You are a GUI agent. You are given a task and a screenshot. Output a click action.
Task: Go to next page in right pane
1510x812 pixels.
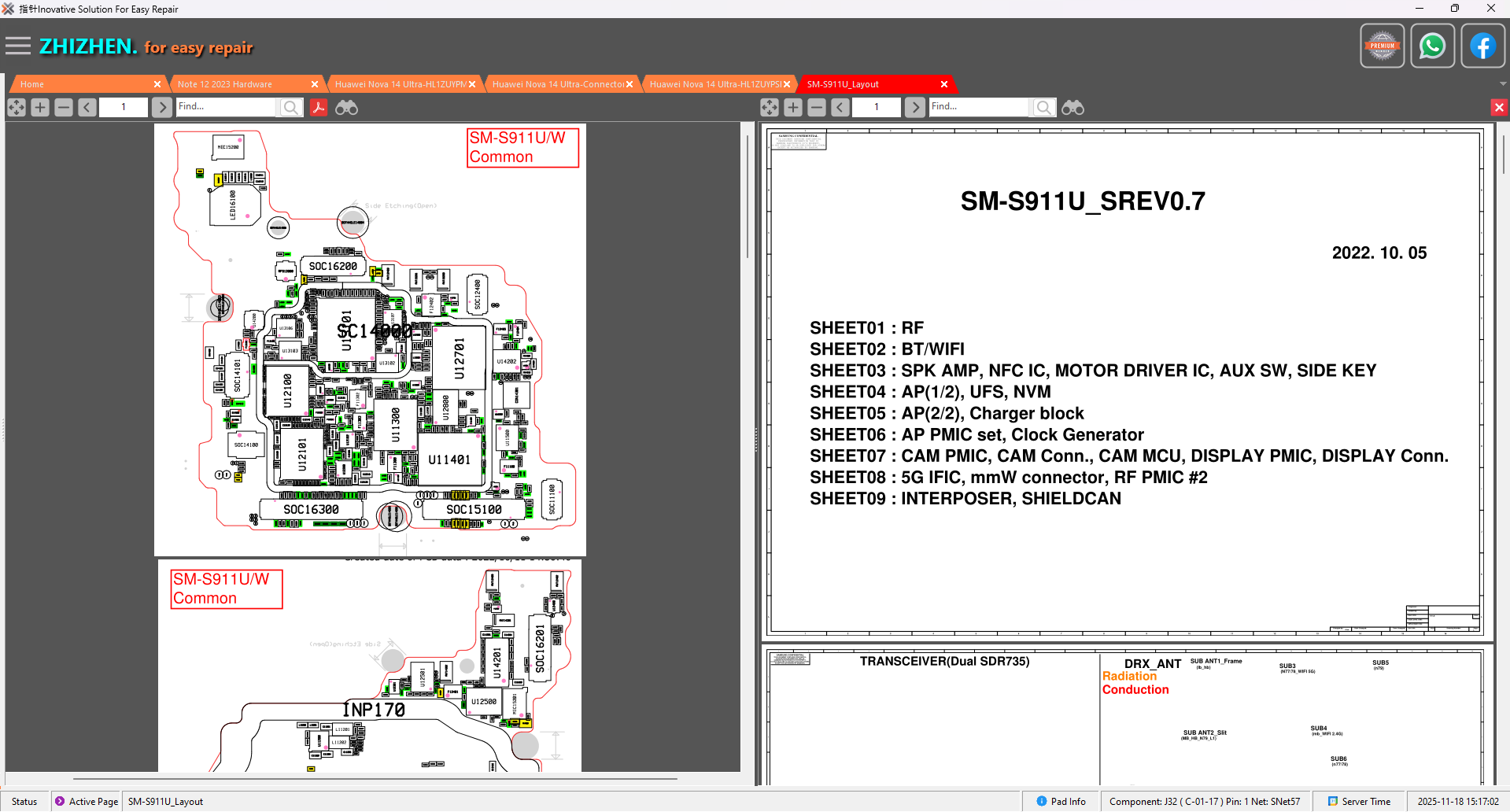click(914, 107)
